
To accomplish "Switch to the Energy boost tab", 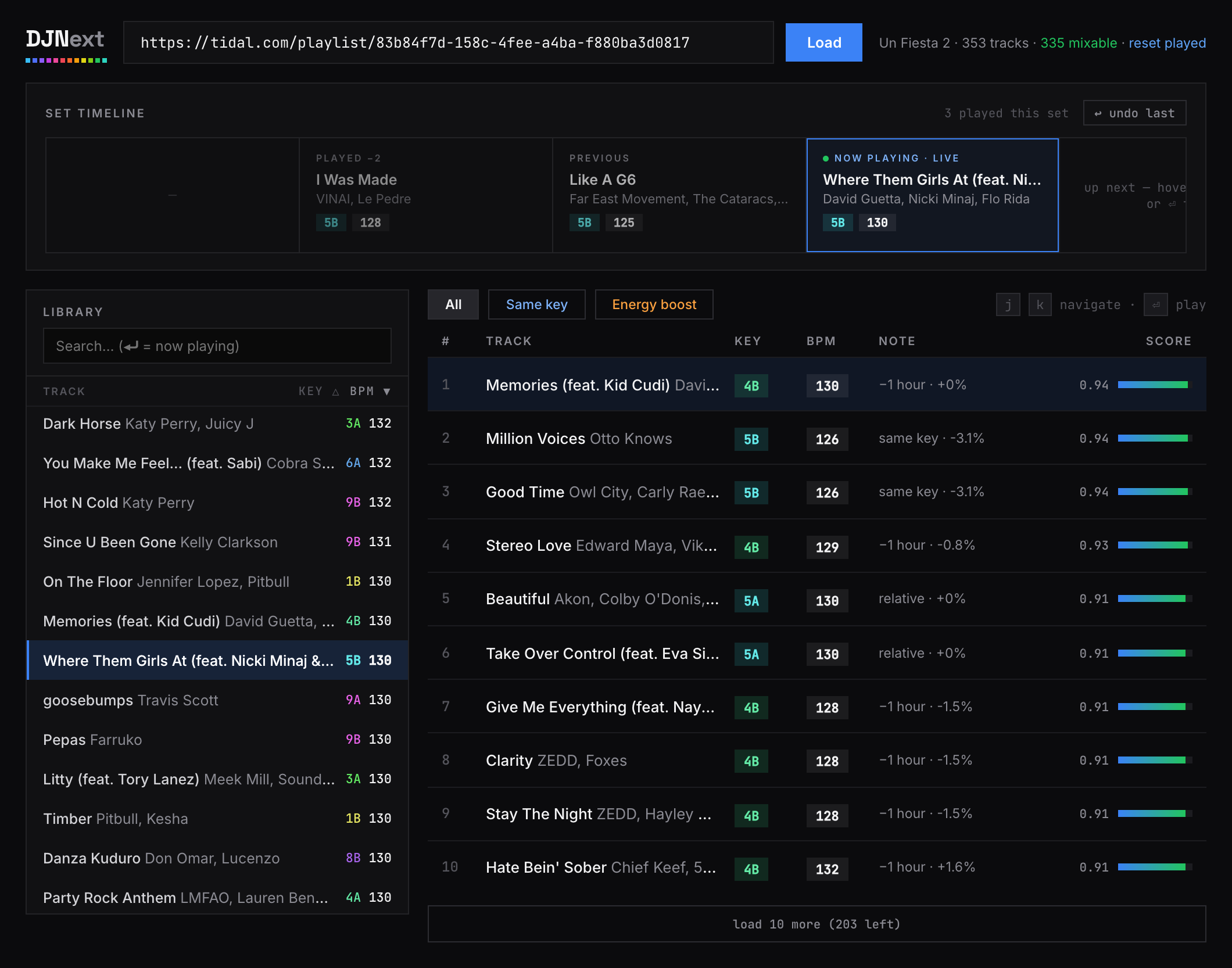I will (x=654, y=304).
